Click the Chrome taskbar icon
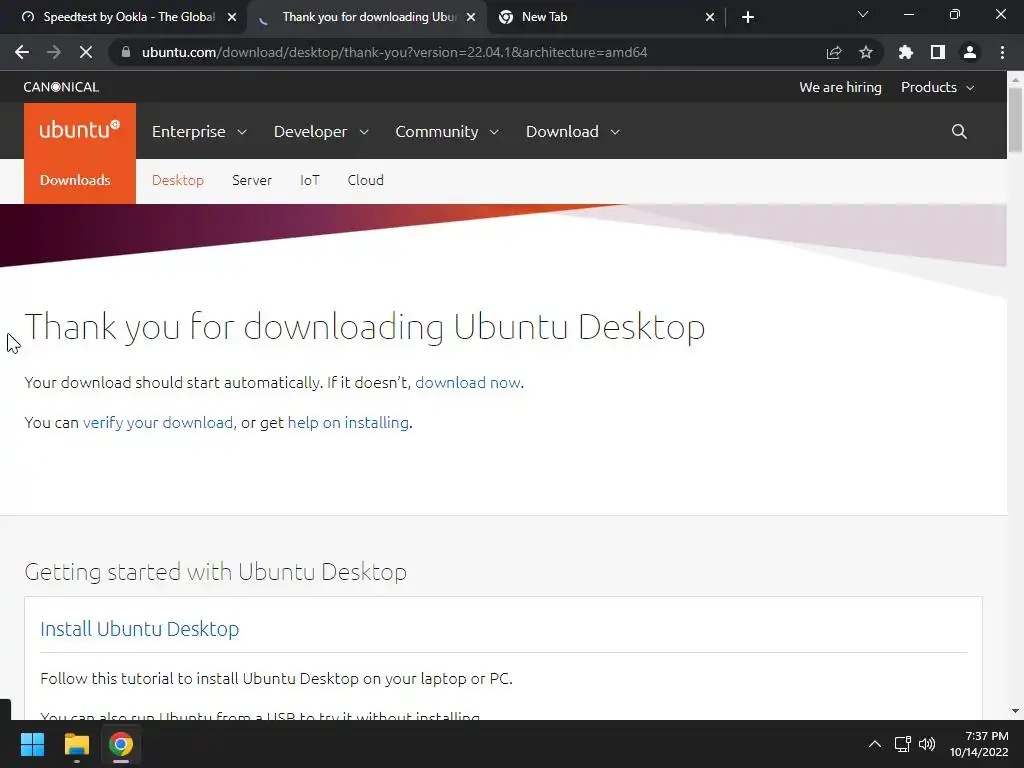Viewport: 1024px width, 768px height. pos(121,744)
